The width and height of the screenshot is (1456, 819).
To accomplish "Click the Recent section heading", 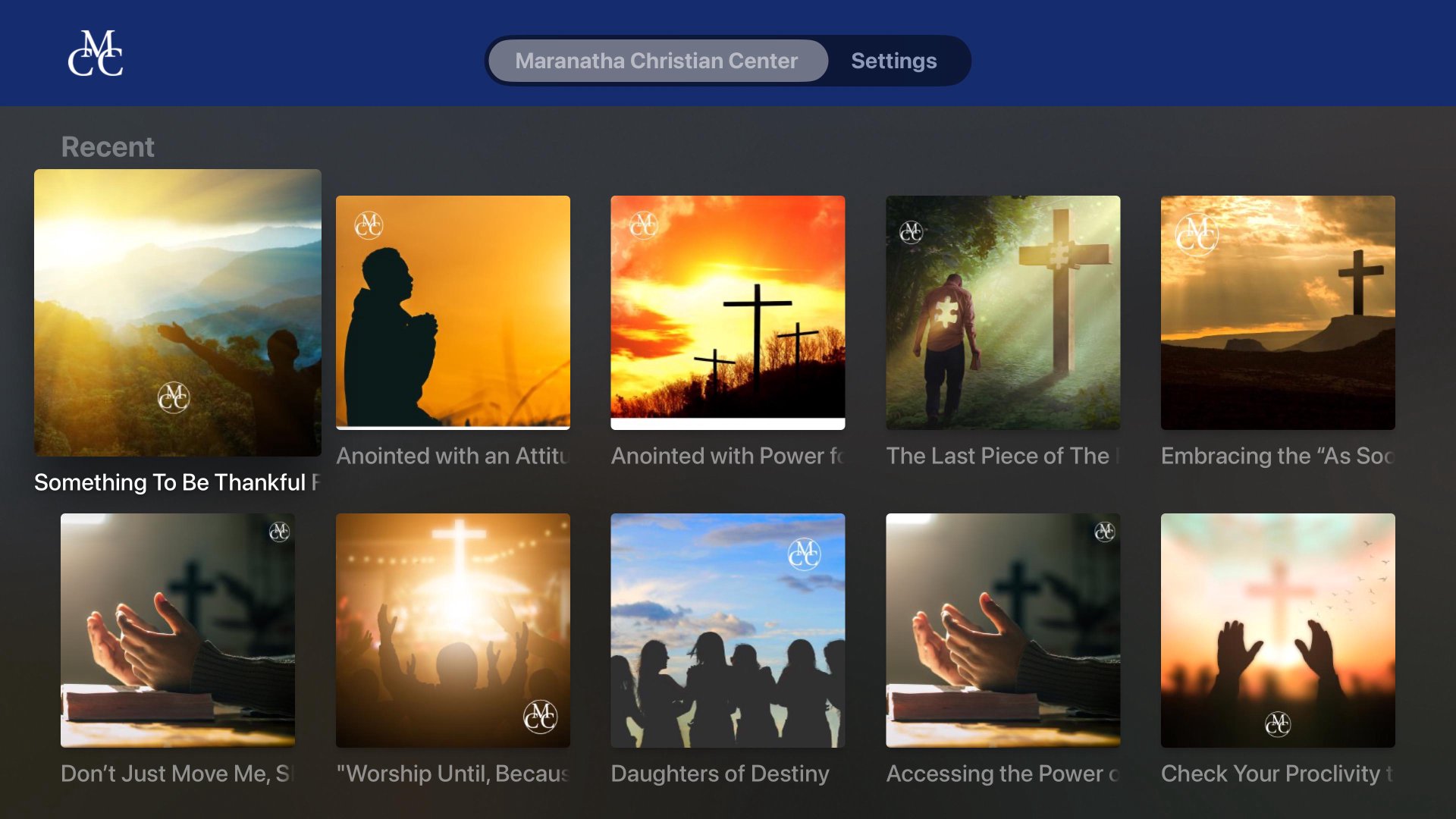I will (108, 146).
